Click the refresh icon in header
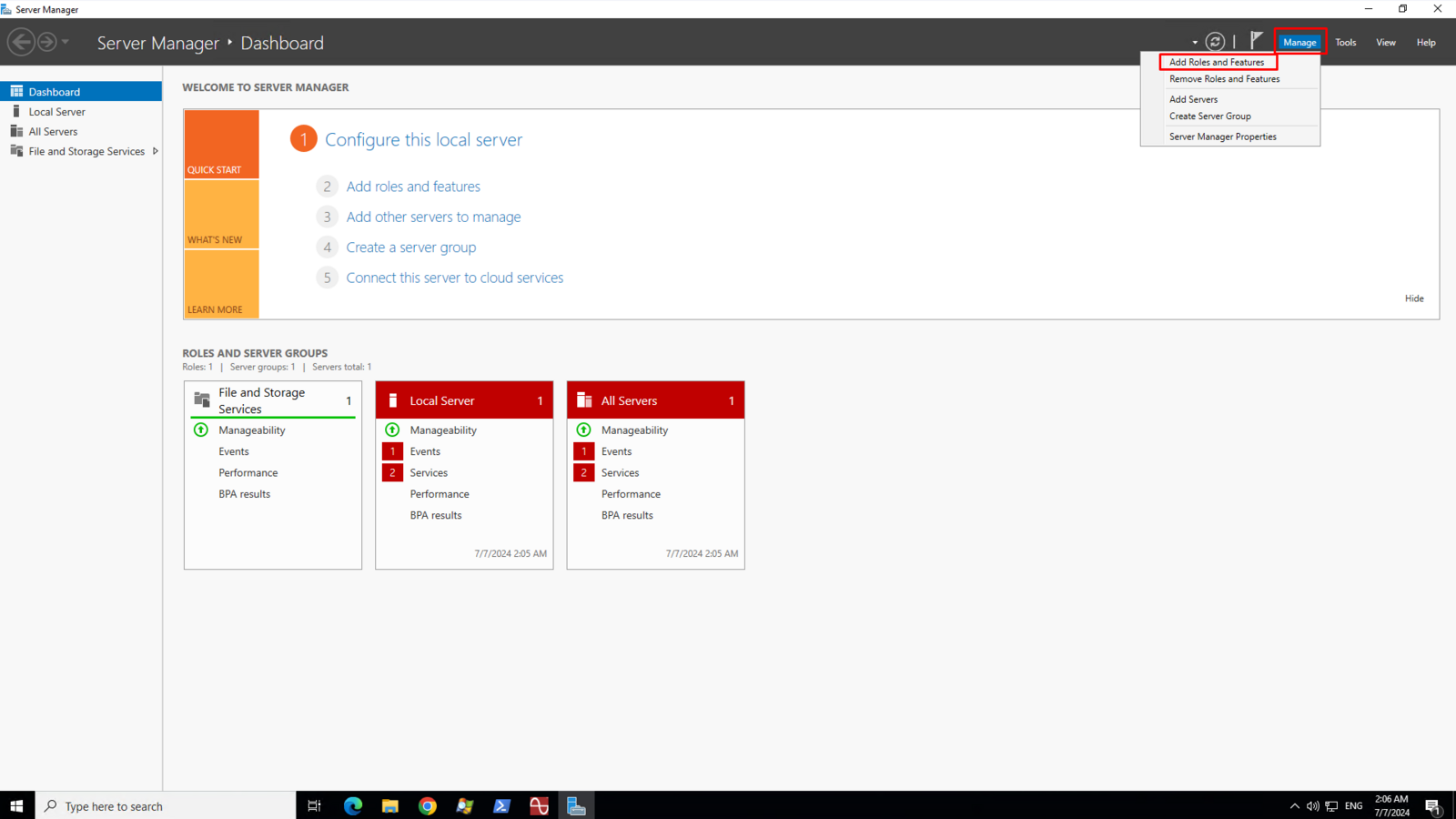The width and height of the screenshot is (1456, 819). 1215,42
